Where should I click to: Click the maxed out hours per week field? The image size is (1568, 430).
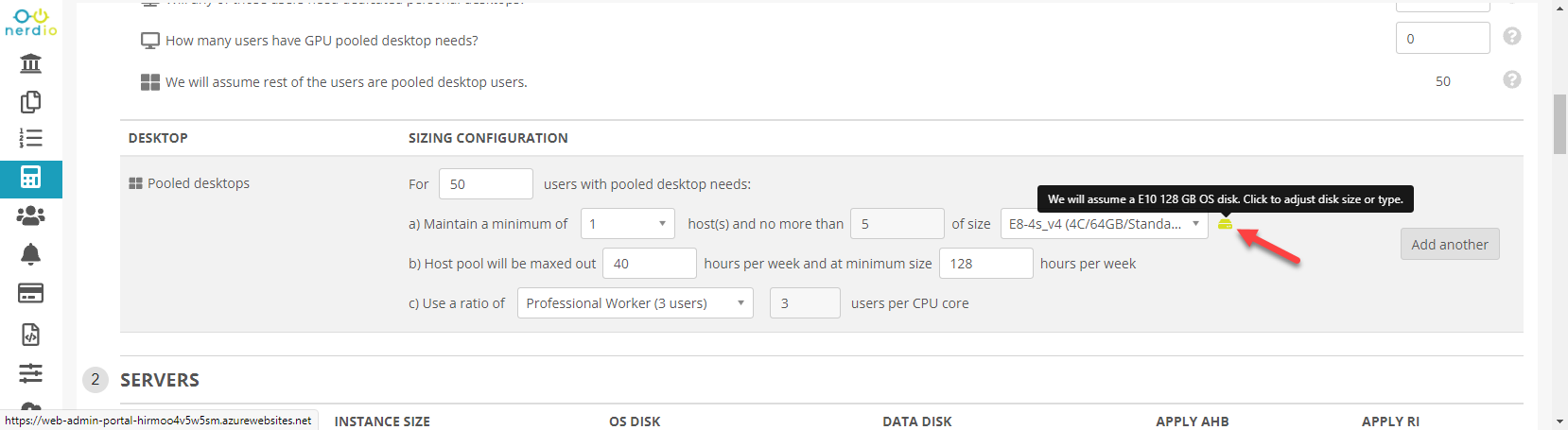pos(650,264)
